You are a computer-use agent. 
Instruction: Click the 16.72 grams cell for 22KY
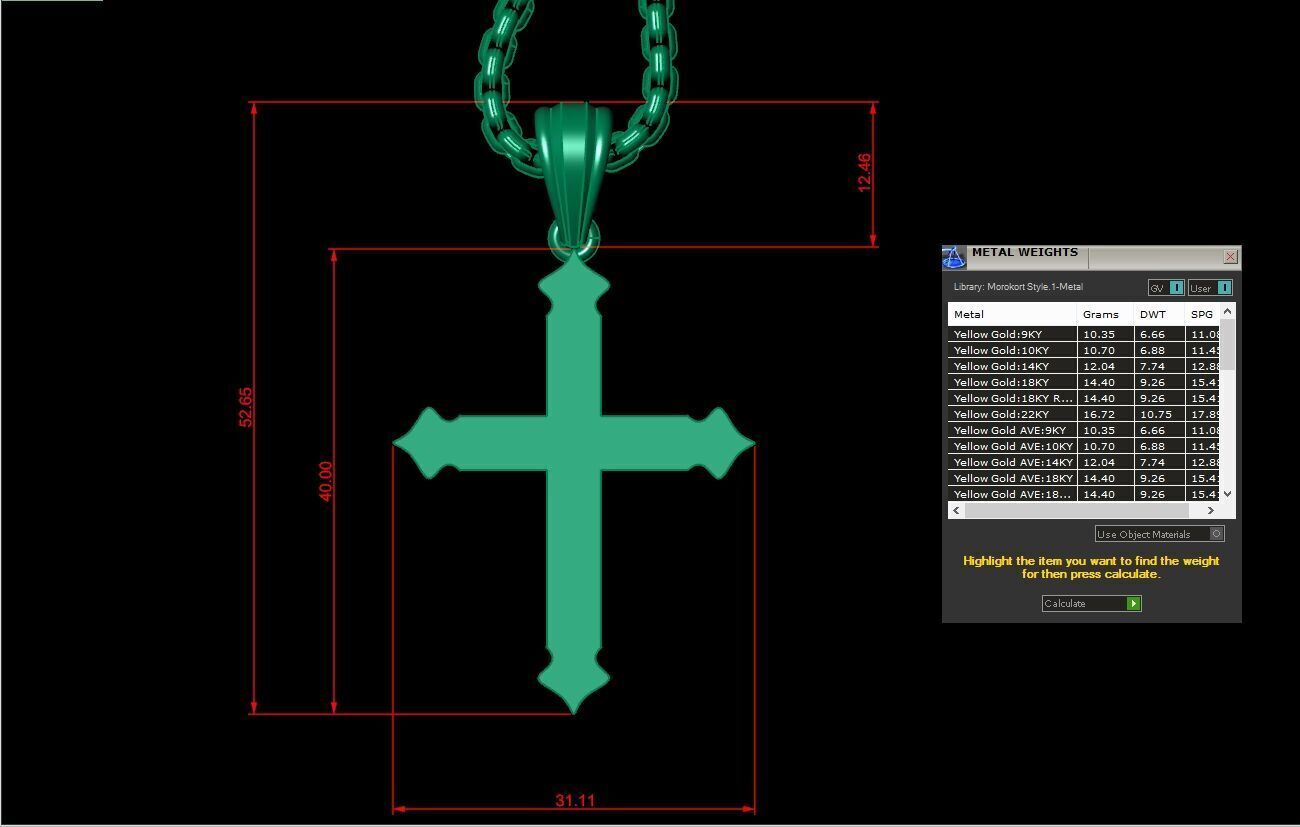tap(1105, 414)
